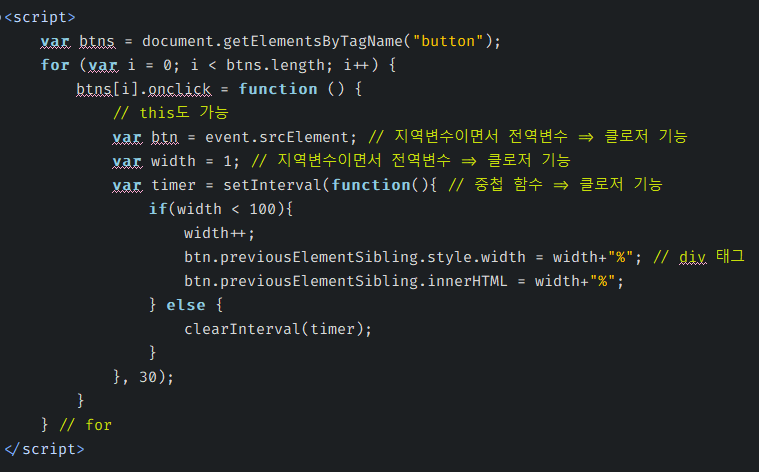Click the opening <script> tag
The height and width of the screenshot is (472, 759).
(40, 17)
